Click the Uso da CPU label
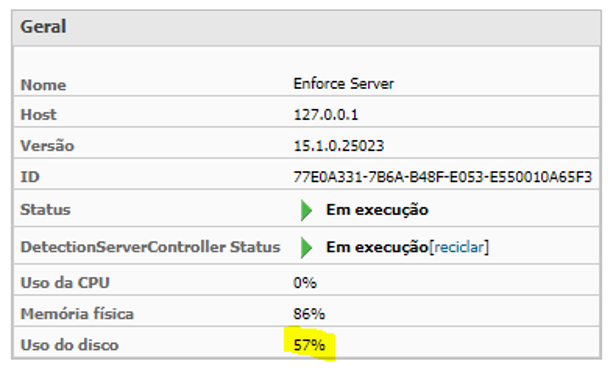 click(65, 283)
